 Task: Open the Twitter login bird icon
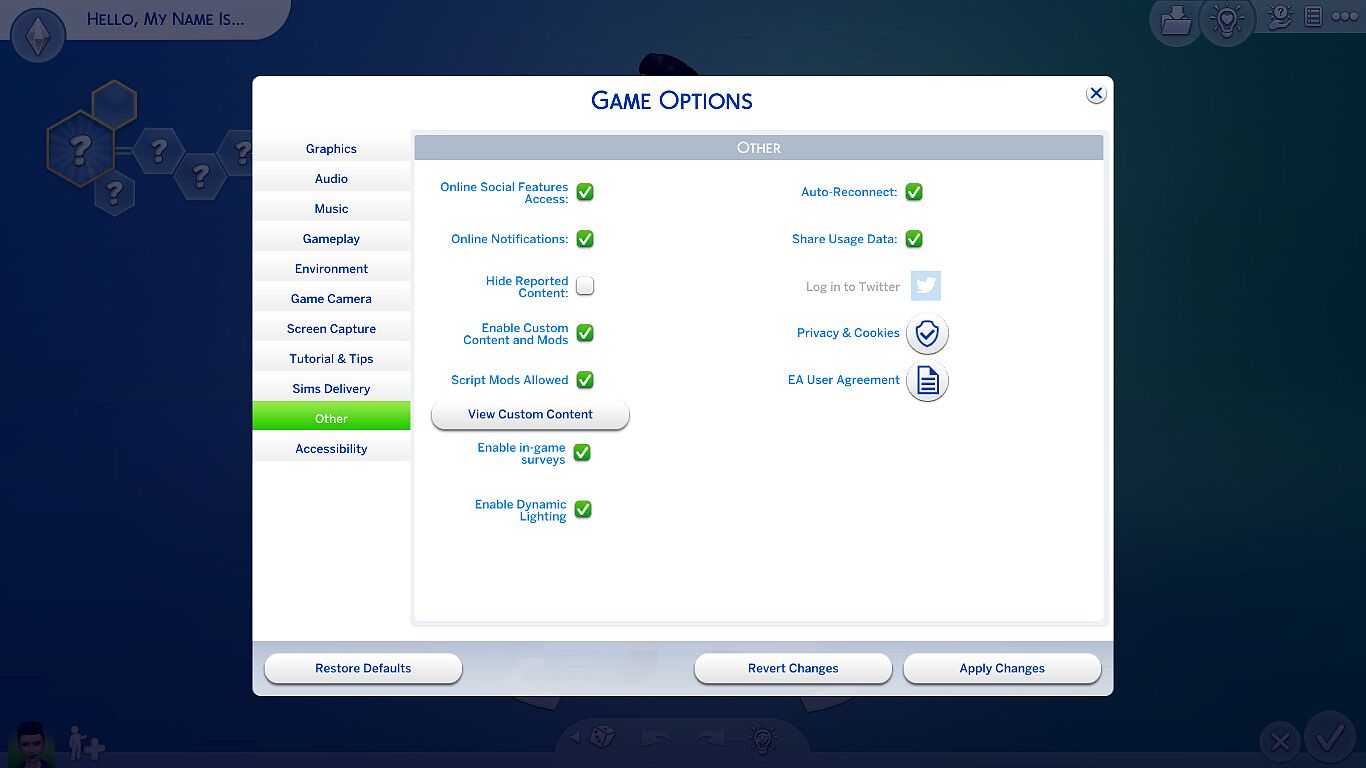[x=925, y=285]
